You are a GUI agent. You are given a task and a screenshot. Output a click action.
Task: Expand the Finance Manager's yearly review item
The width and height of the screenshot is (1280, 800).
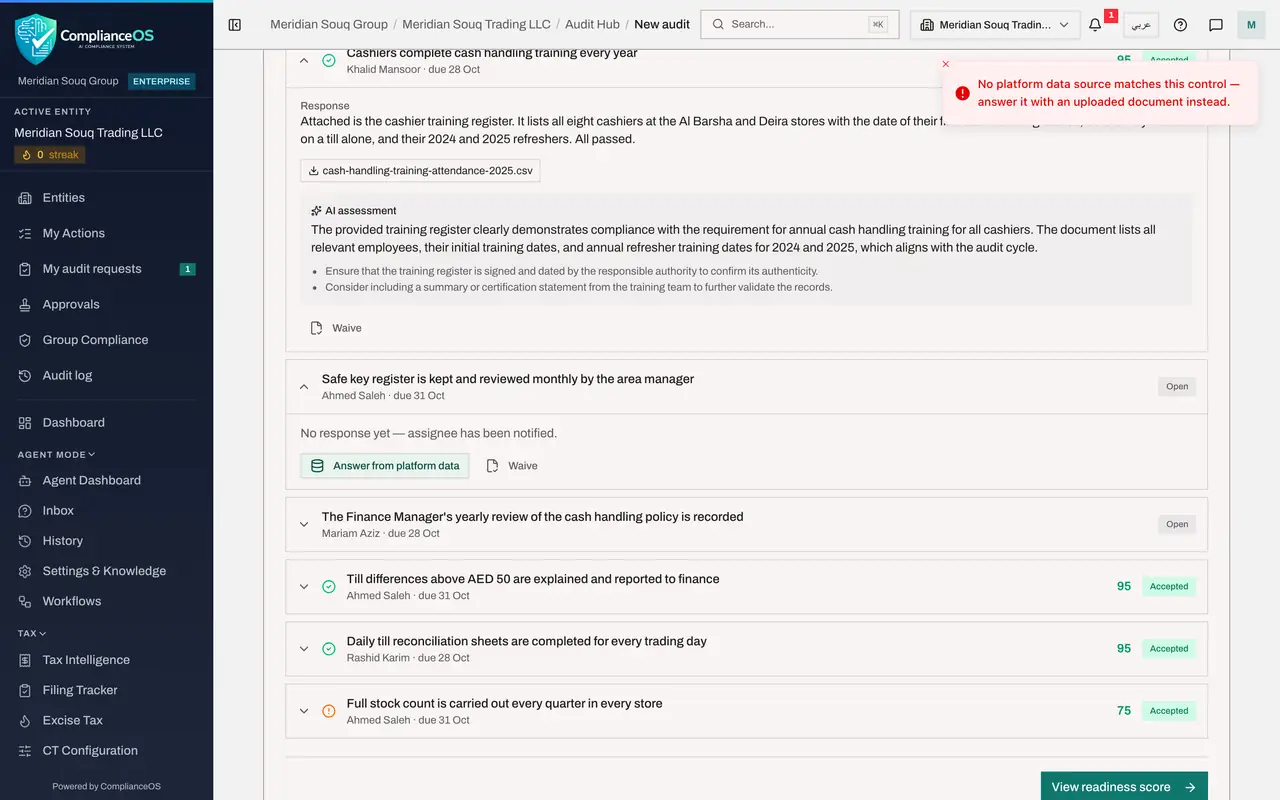[x=304, y=524]
